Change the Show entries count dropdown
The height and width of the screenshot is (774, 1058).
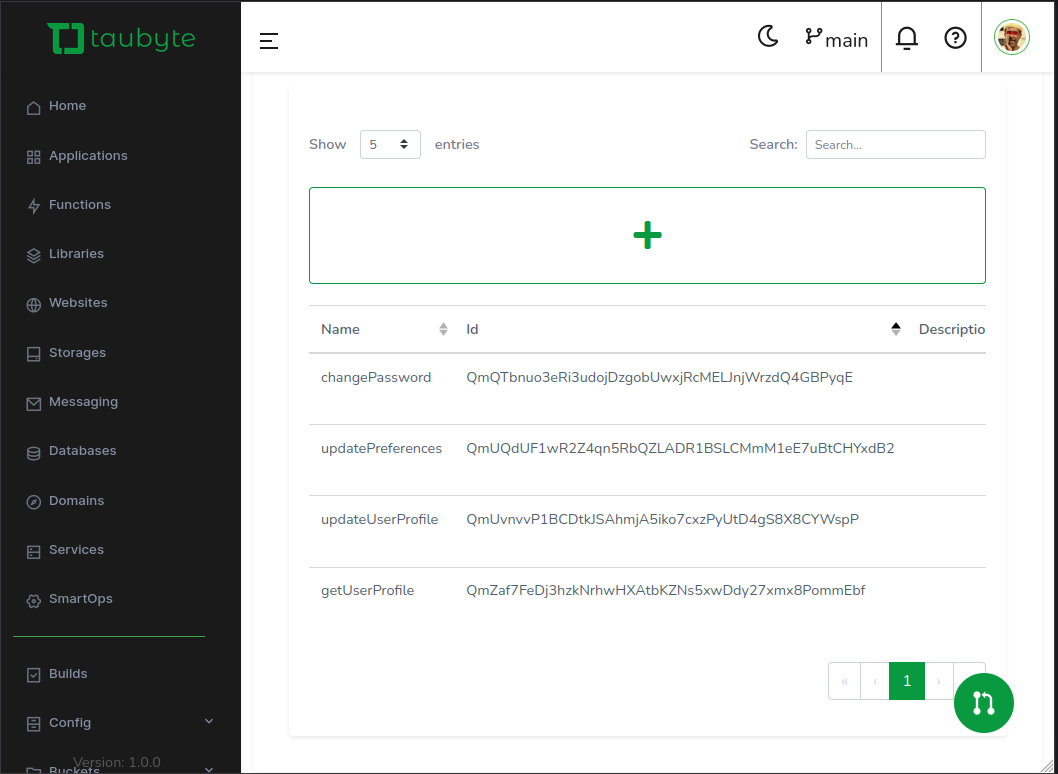(390, 144)
